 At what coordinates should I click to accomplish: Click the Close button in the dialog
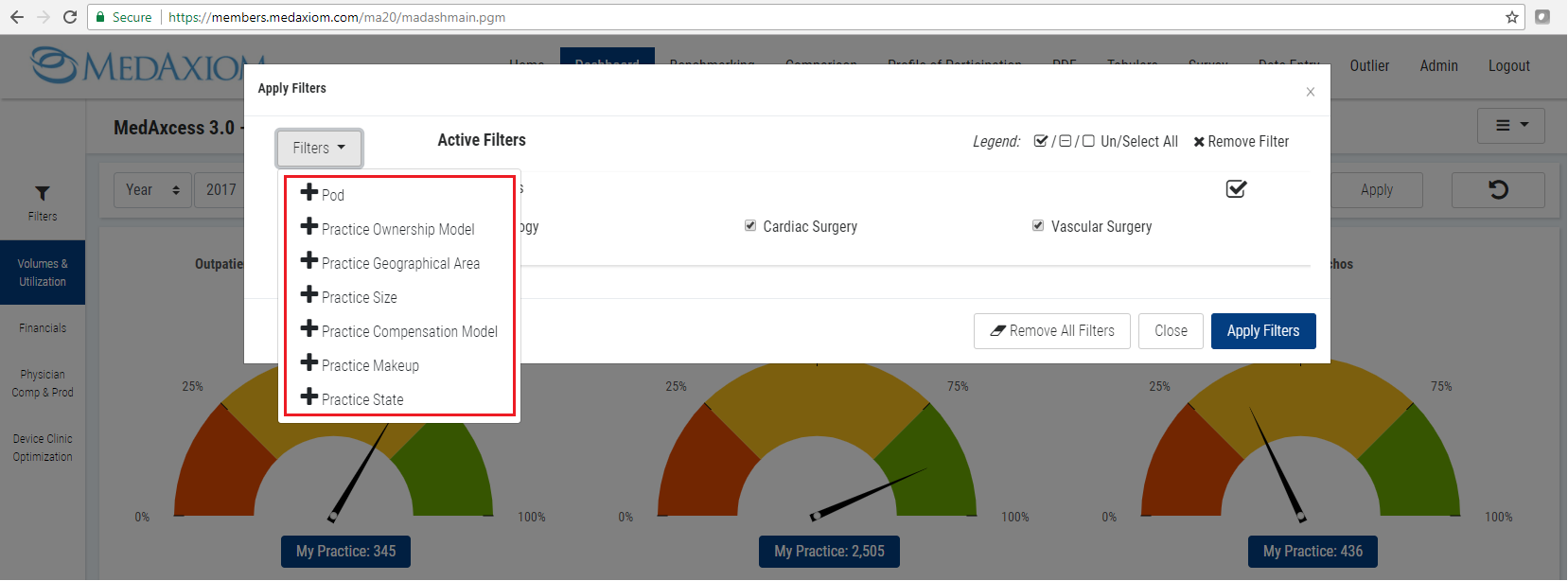[x=1171, y=331]
